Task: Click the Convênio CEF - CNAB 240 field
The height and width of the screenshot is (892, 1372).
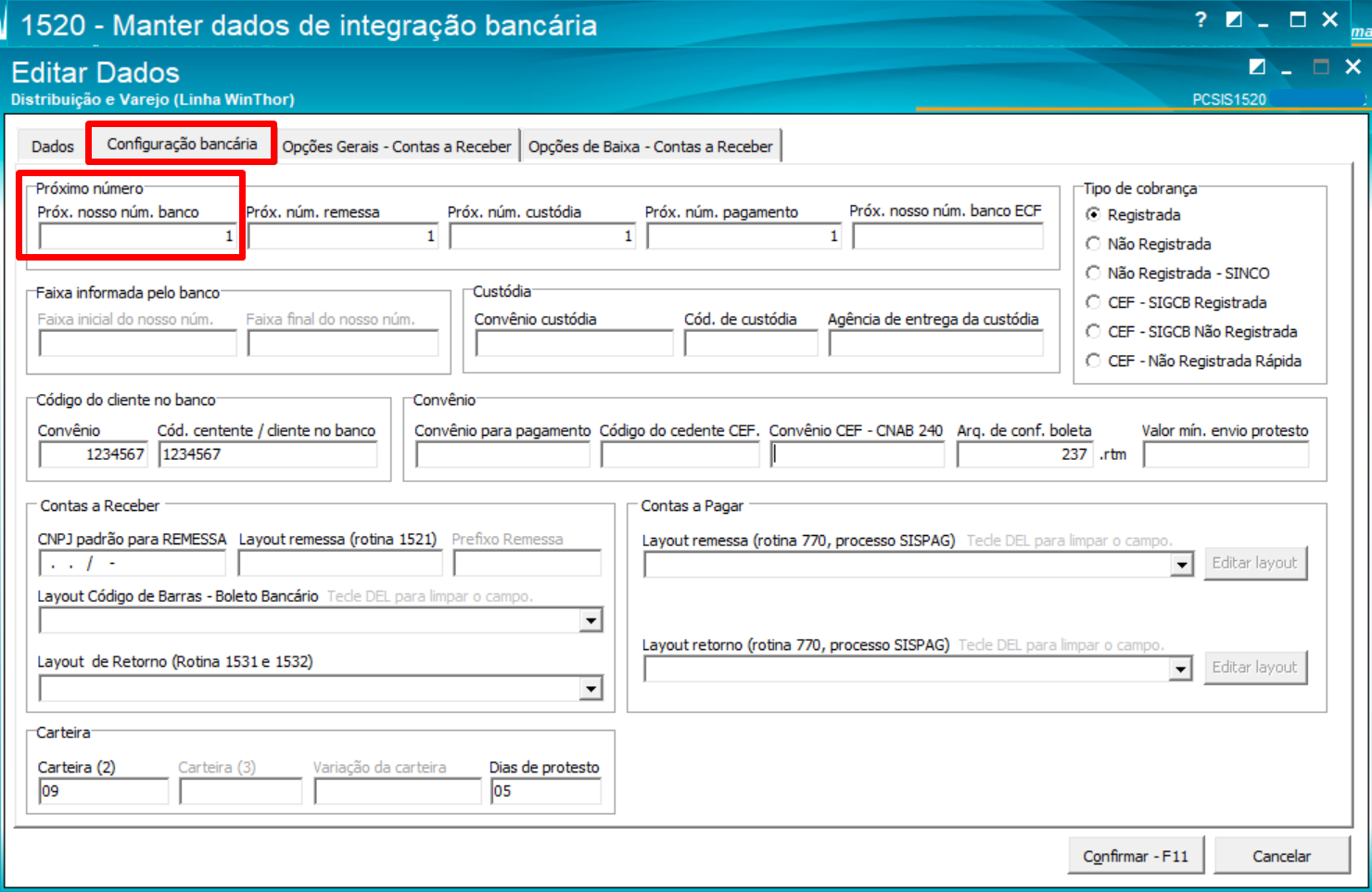Action: pyautogui.click(x=857, y=454)
